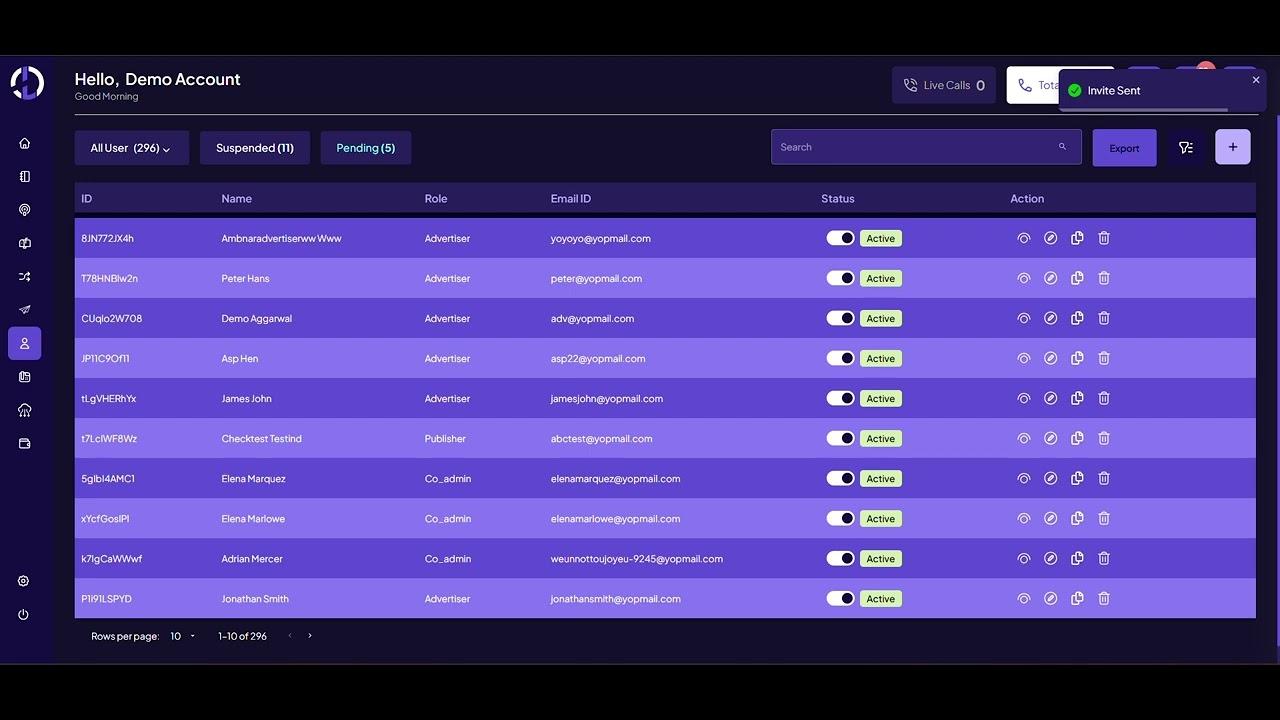Viewport: 1280px width, 720px height.
Task: Open the users icon in sidebar
Action: 24,343
